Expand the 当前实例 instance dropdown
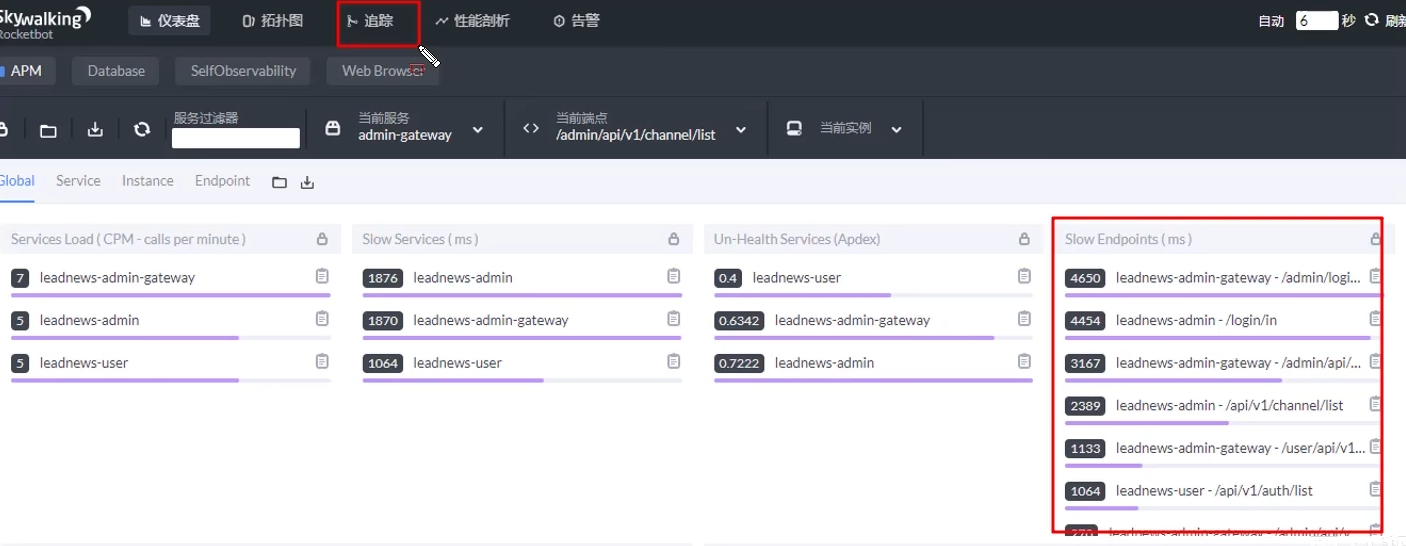 (x=896, y=130)
